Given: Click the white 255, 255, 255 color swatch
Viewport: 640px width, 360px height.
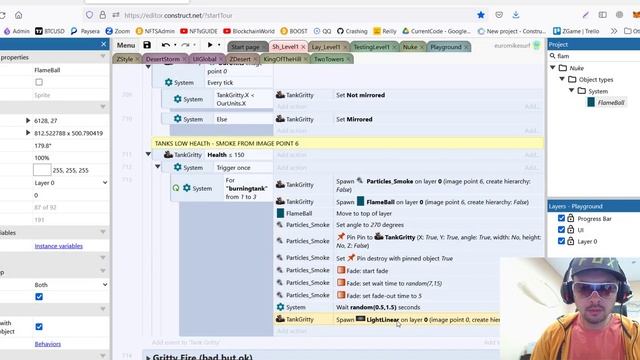Looking at the screenshot, I should coord(42,170).
